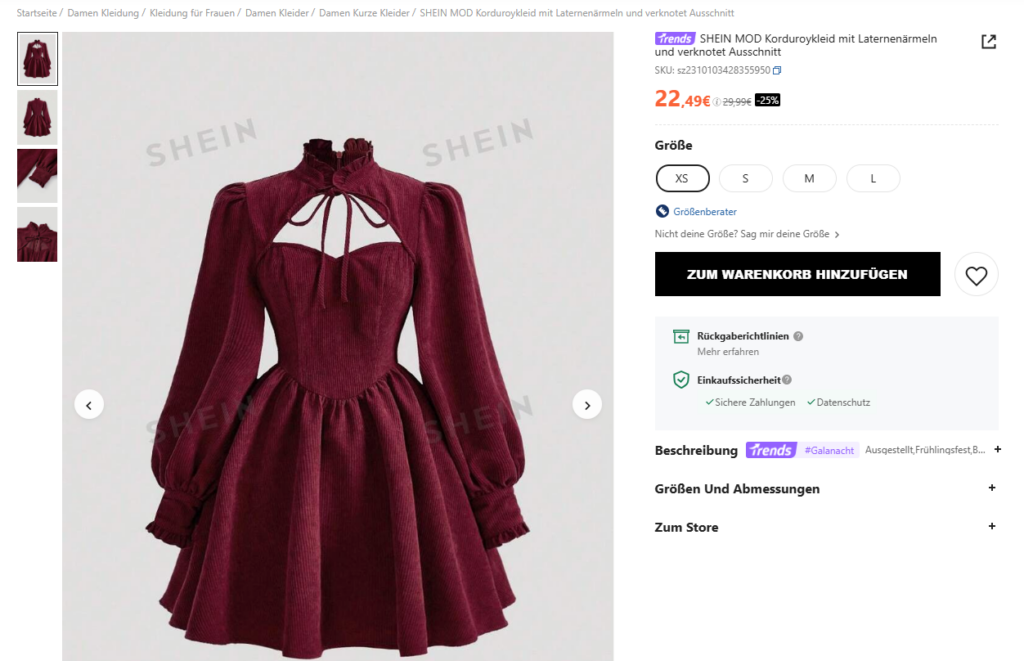Click the share icon beside product title
Screen dimensions: 1024x661
[989, 42]
